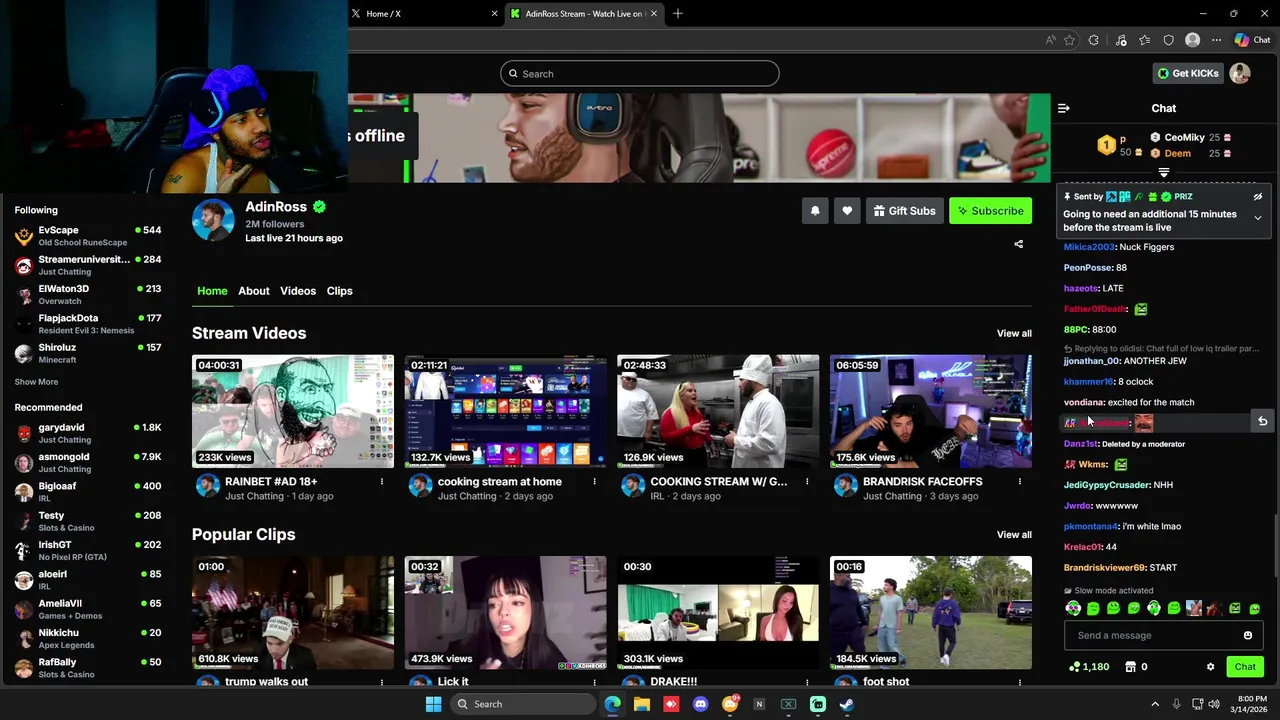Open options for RAINBET #AD video
The image size is (1280, 720).
pos(382,482)
